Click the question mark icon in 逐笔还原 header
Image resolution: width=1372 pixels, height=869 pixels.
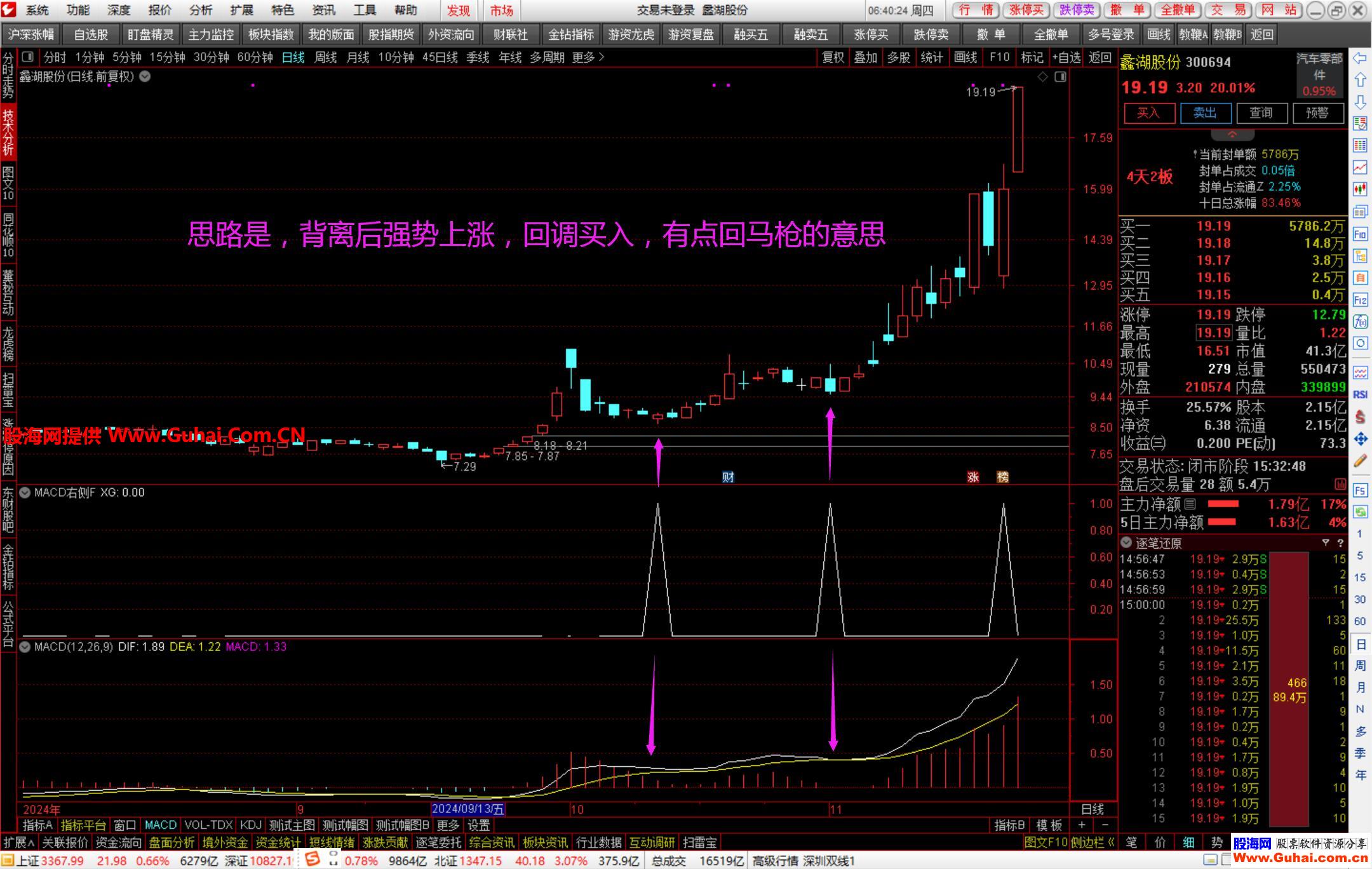(x=1340, y=542)
